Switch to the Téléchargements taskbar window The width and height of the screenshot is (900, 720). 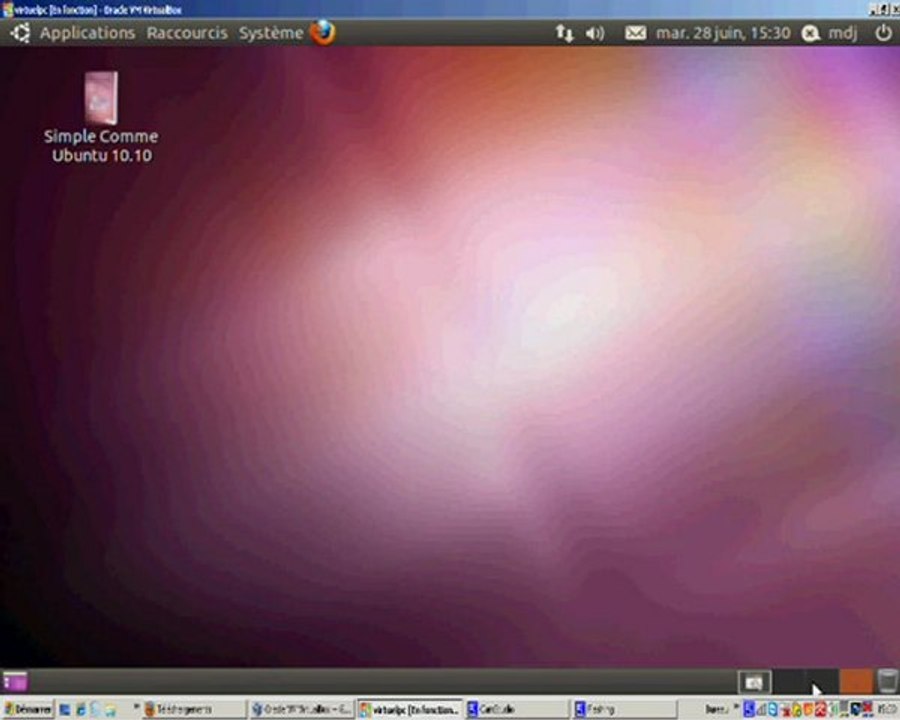pos(193,710)
